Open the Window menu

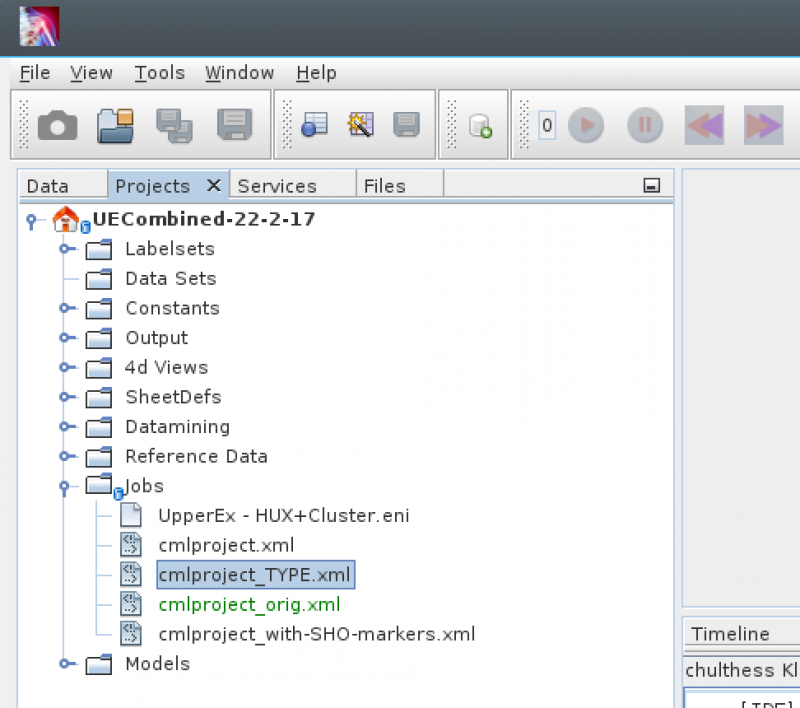pos(239,73)
